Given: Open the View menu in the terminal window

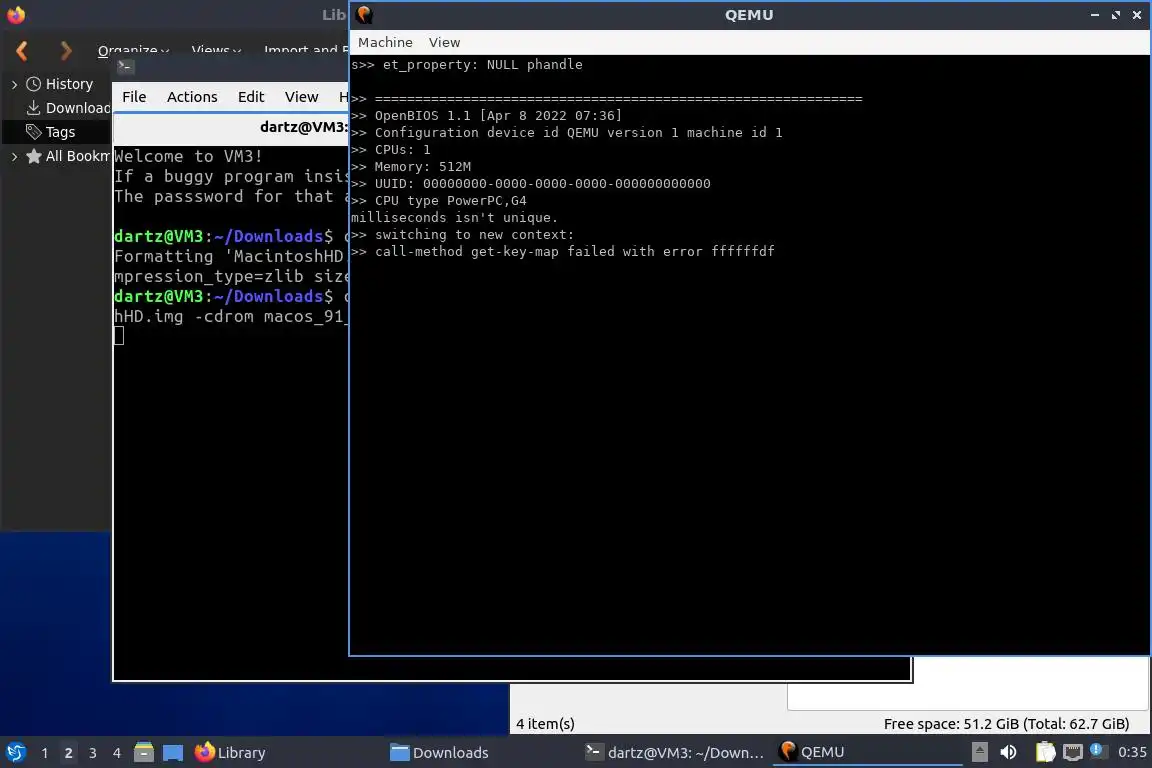Looking at the screenshot, I should pyautogui.click(x=301, y=97).
